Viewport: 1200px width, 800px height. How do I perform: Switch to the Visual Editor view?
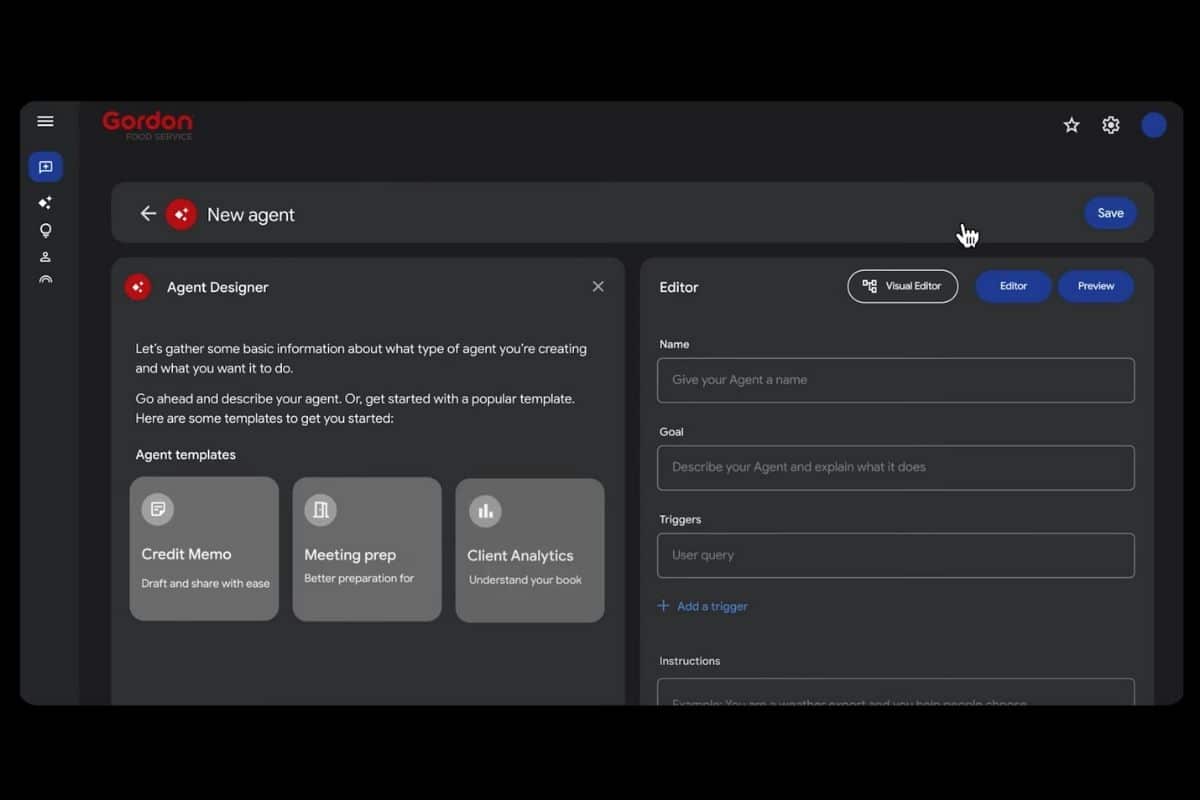[x=902, y=286]
